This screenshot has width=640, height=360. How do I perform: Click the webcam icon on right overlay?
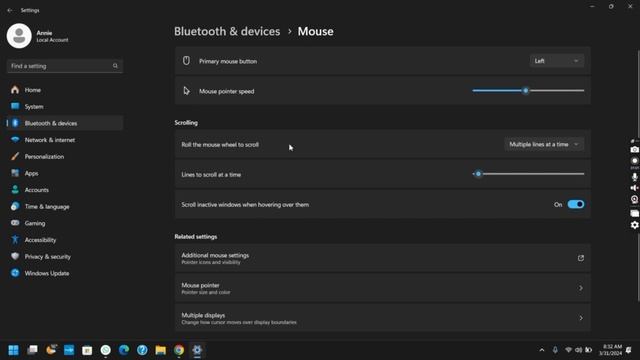(634, 200)
